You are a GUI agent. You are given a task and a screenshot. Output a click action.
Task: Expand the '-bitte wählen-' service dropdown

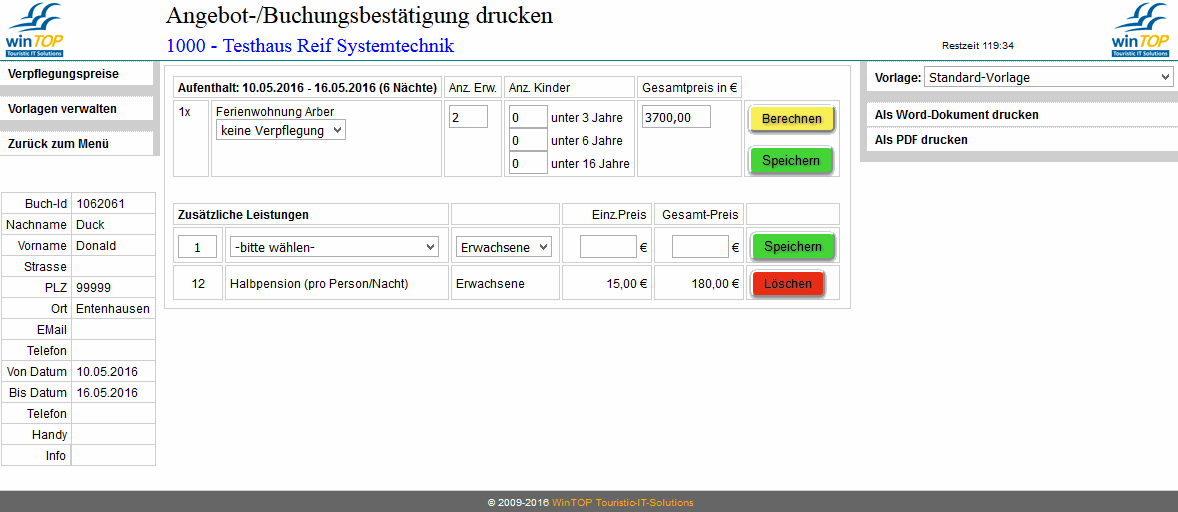(334, 247)
